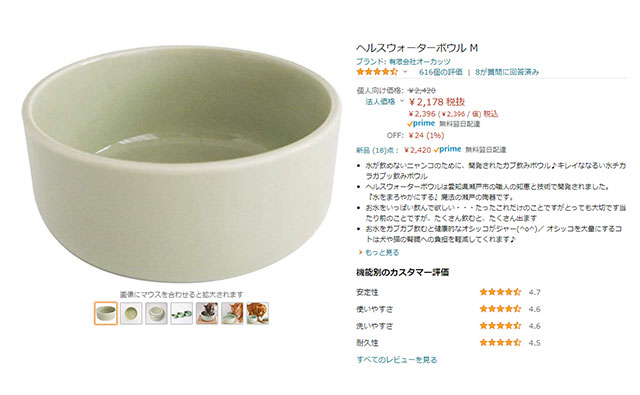Select the sixth orange cat thumbnail
This screenshot has width=640, height=395.
(232, 313)
